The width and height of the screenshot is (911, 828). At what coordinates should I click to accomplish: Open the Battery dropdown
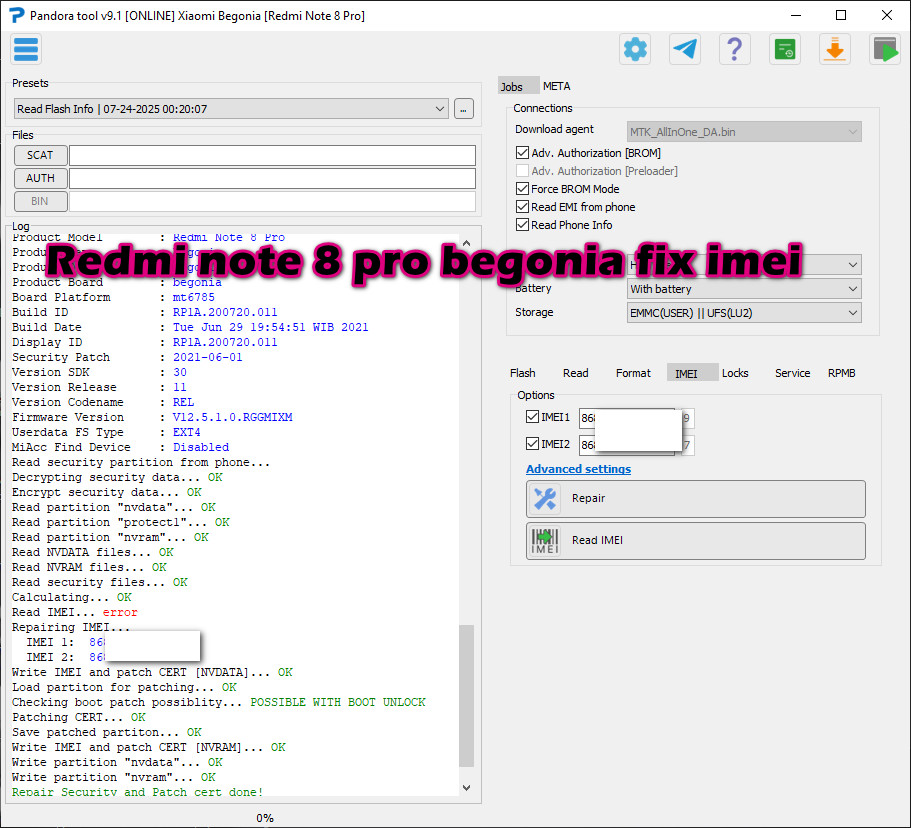[744, 289]
